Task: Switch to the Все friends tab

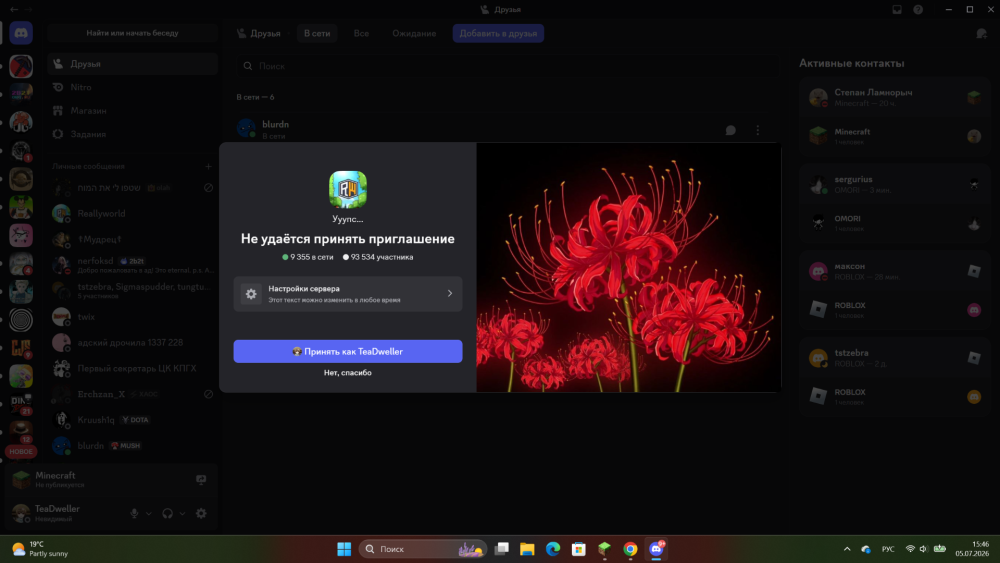Action: click(361, 33)
